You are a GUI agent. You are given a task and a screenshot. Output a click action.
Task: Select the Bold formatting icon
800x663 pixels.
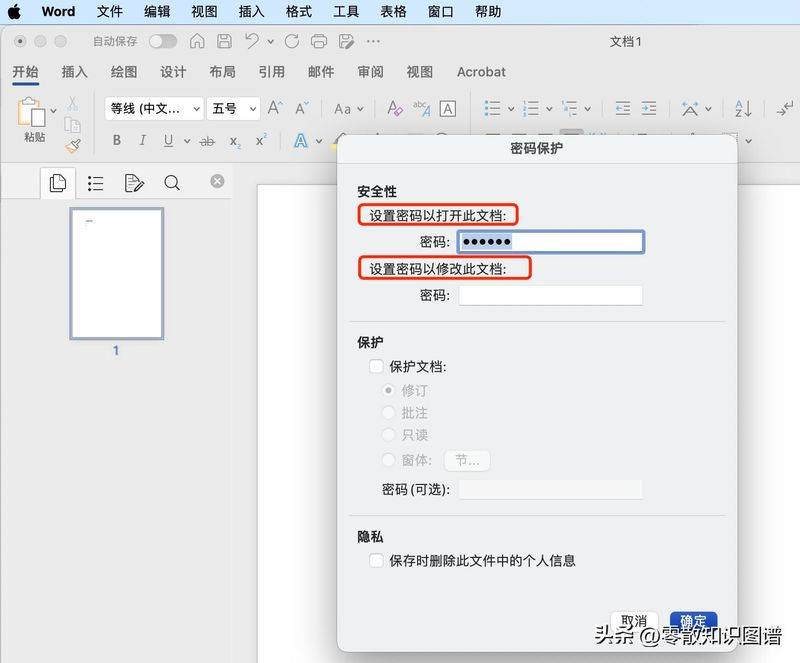117,142
